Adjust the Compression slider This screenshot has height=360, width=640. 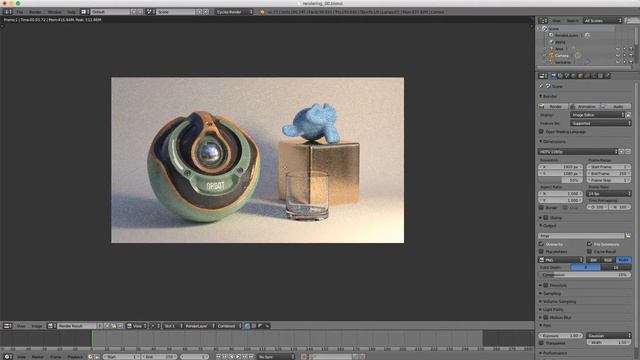[584, 275]
